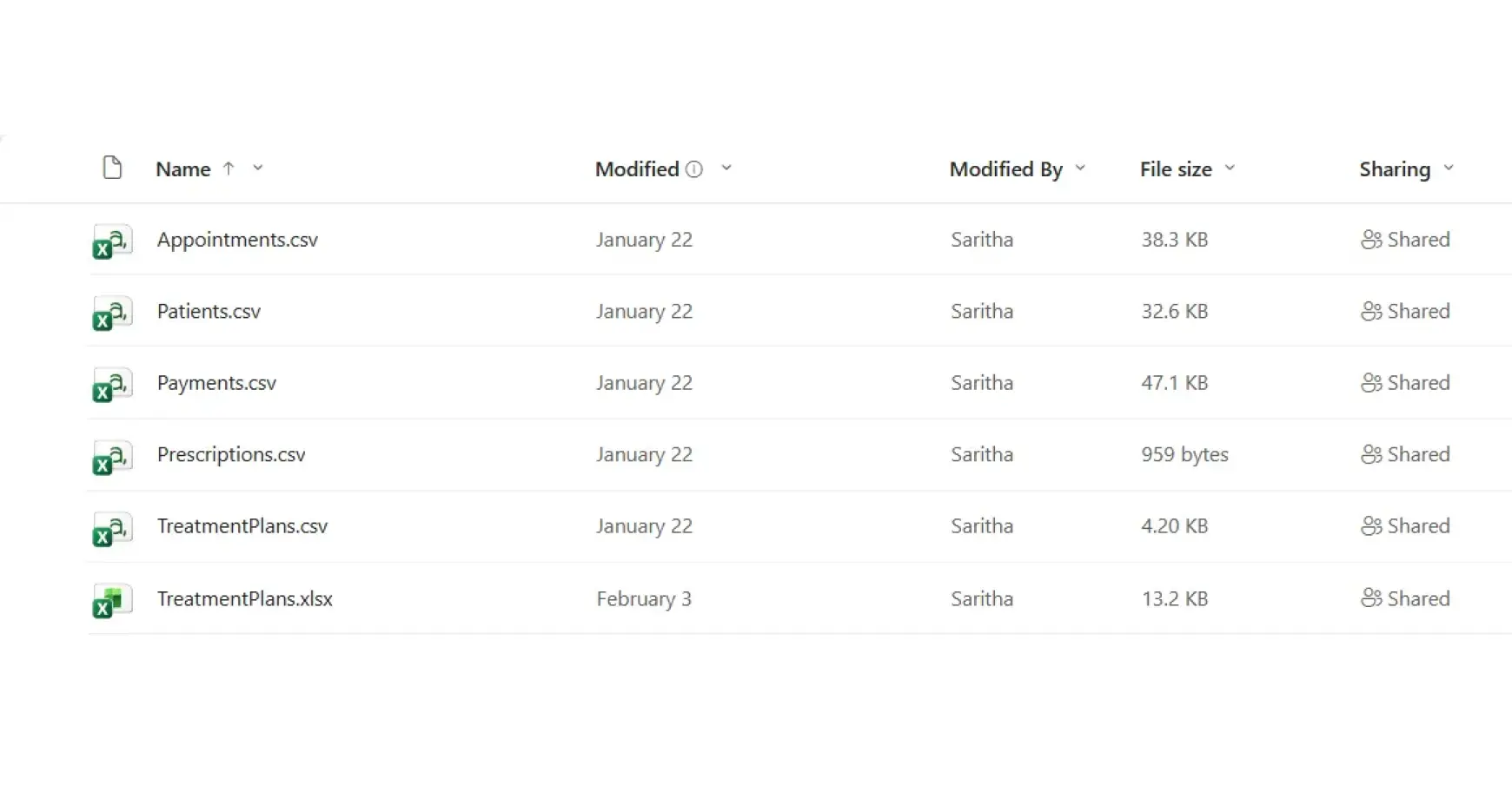Click the file type column header icon
The width and height of the screenshot is (1512, 799).
coord(112,168)
